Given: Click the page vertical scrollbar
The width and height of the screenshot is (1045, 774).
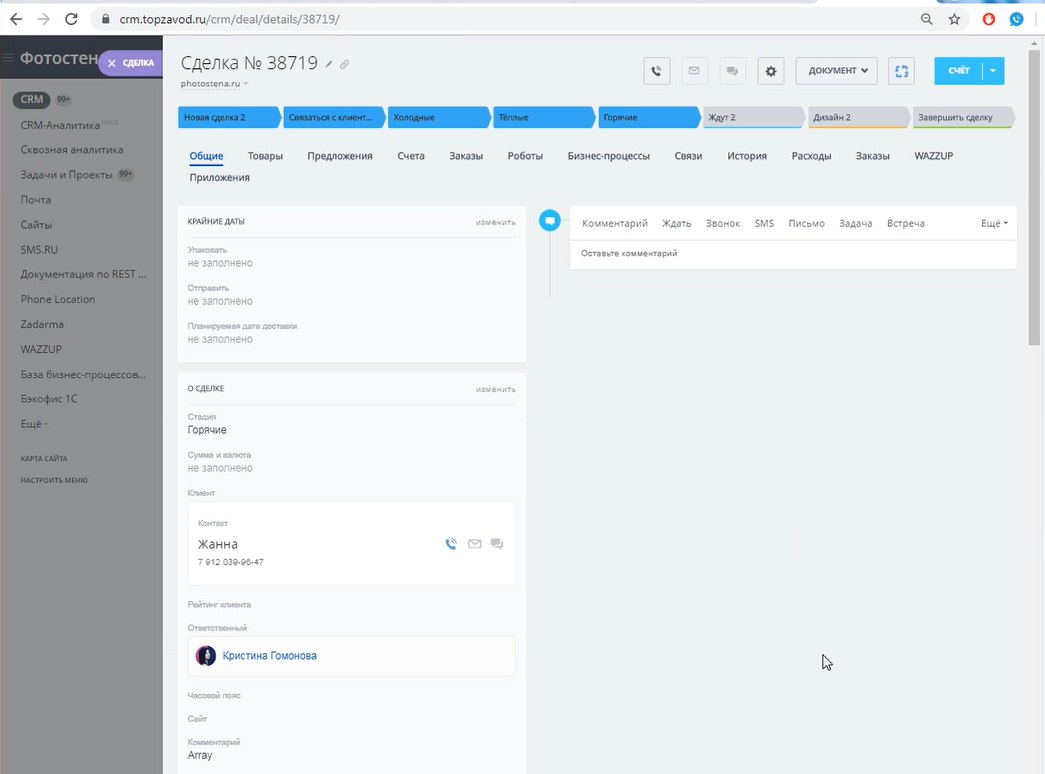Looking at the screenshot, I should [x=1034, y=197].
